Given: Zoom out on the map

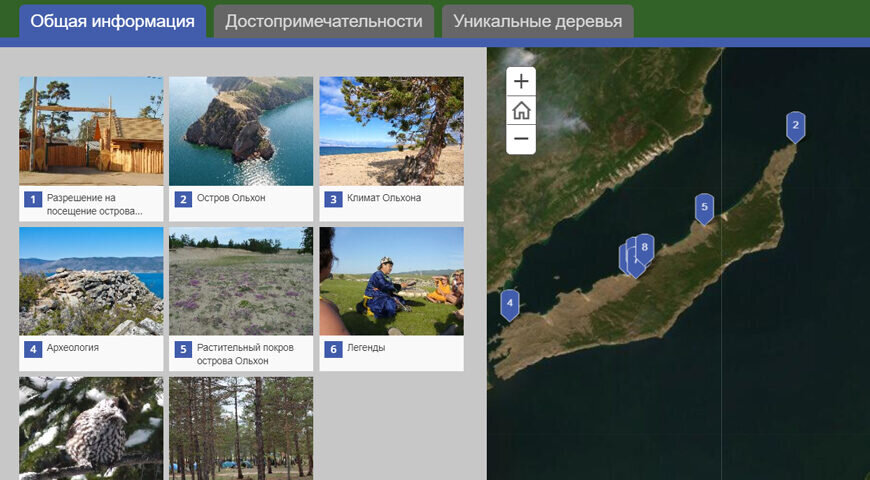Looking at the screenshot, I should click(x=520, y=139).
